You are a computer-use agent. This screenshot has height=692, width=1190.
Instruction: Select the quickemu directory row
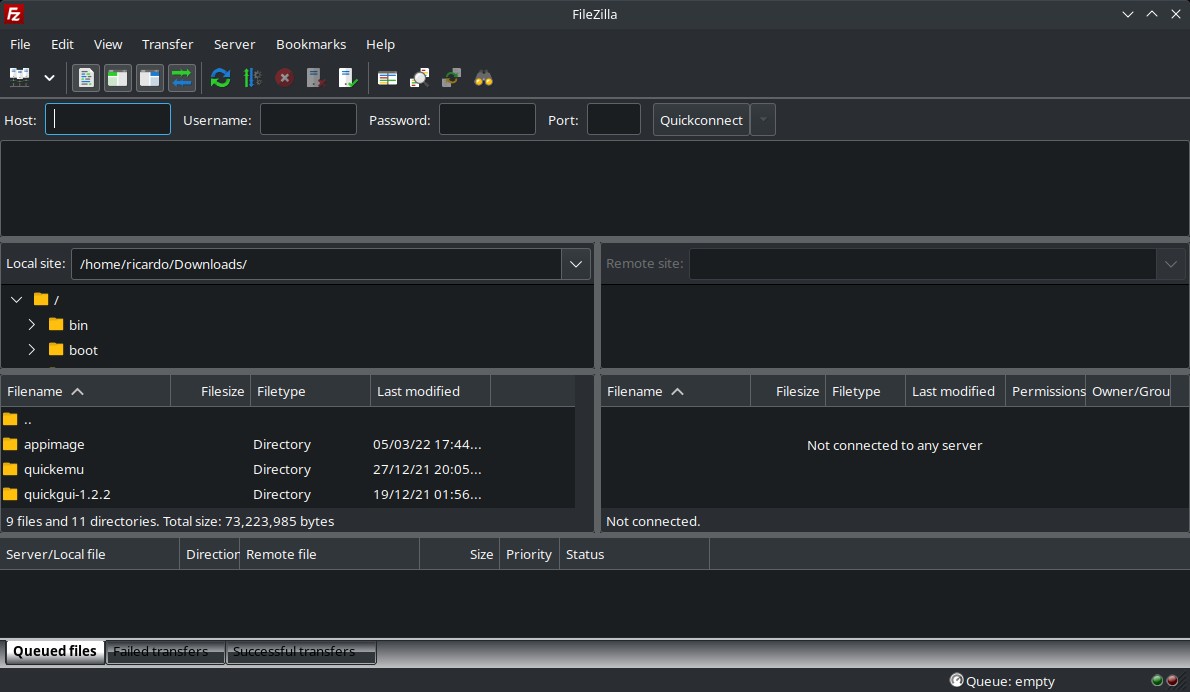coord(288,470)
